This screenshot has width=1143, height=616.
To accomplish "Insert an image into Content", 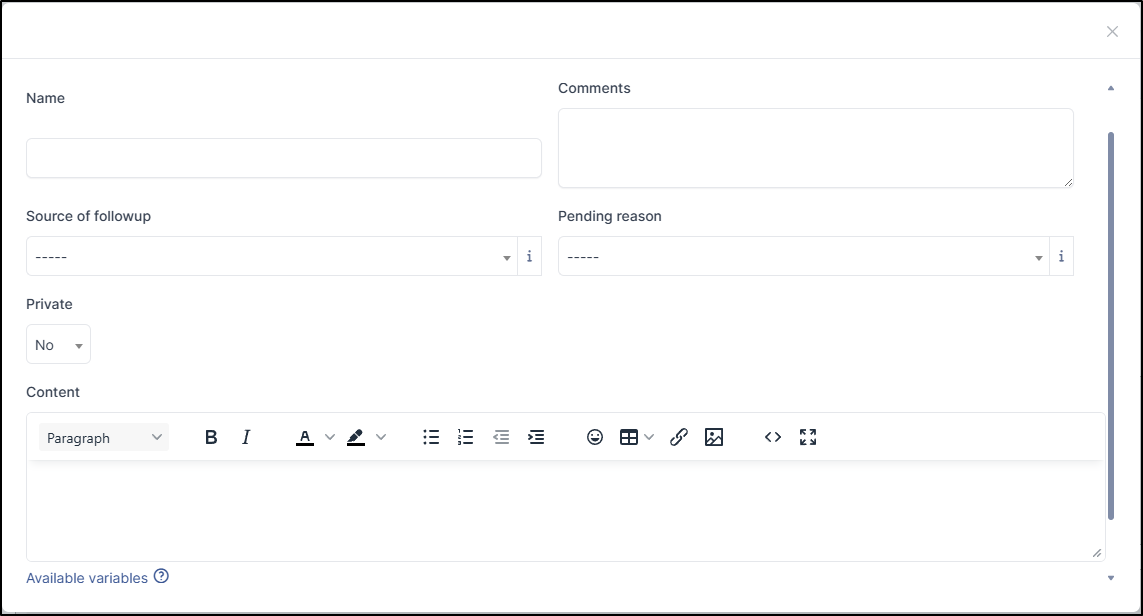I will (x=714, y=437).
